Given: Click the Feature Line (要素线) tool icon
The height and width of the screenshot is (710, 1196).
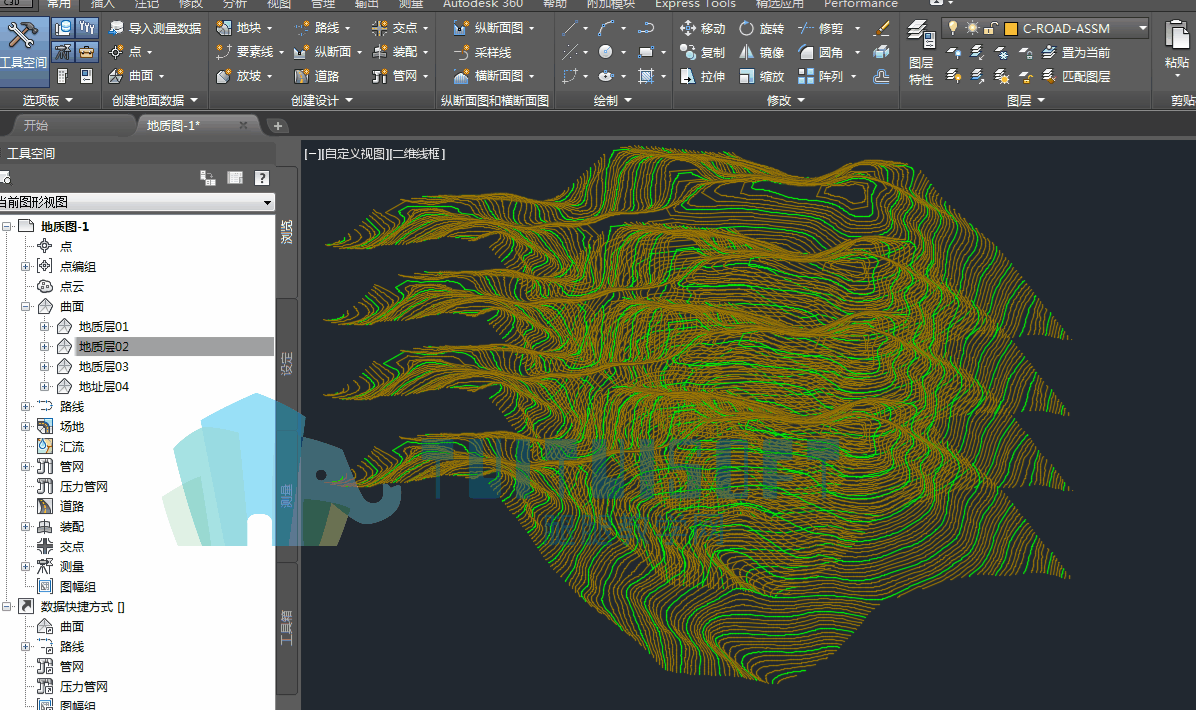Looking at the screenshot, I should [224, 52].
